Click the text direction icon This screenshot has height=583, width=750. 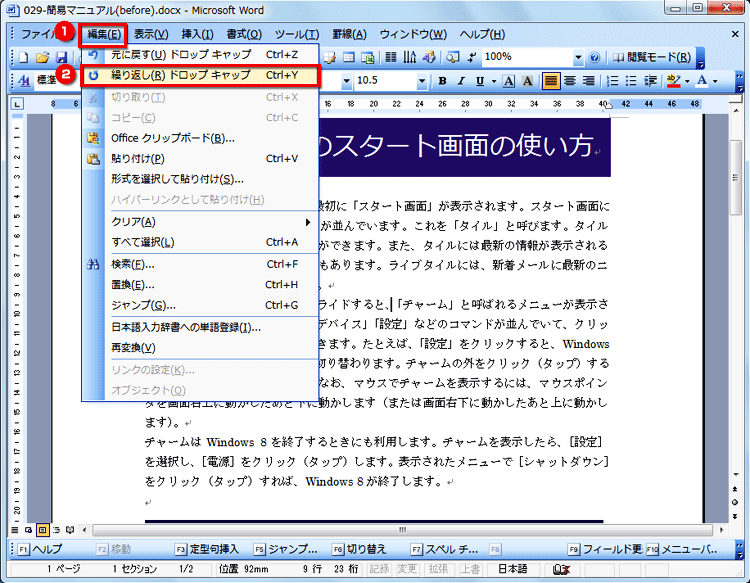pyautogui.click(x=410, y=57)
